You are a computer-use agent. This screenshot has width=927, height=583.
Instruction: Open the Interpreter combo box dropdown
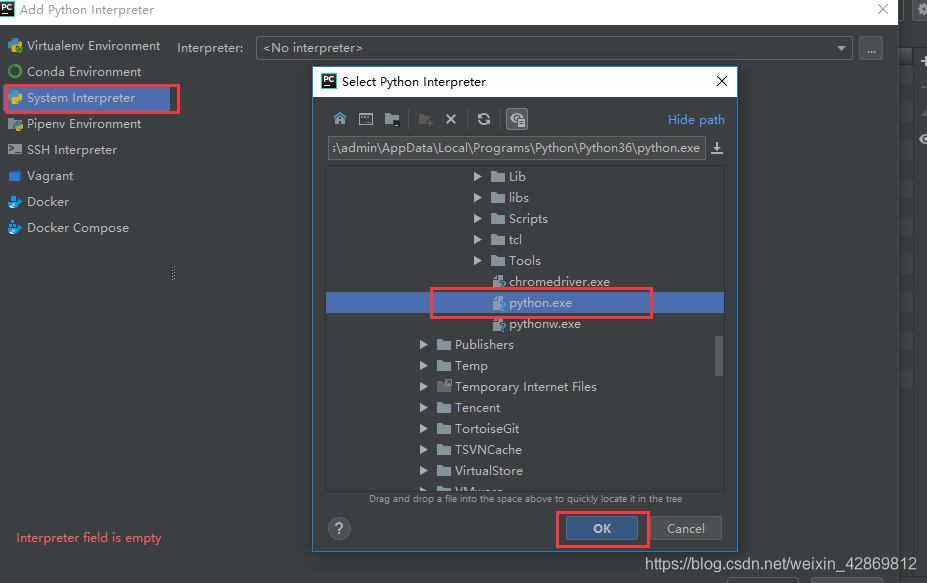click(841, 48)
